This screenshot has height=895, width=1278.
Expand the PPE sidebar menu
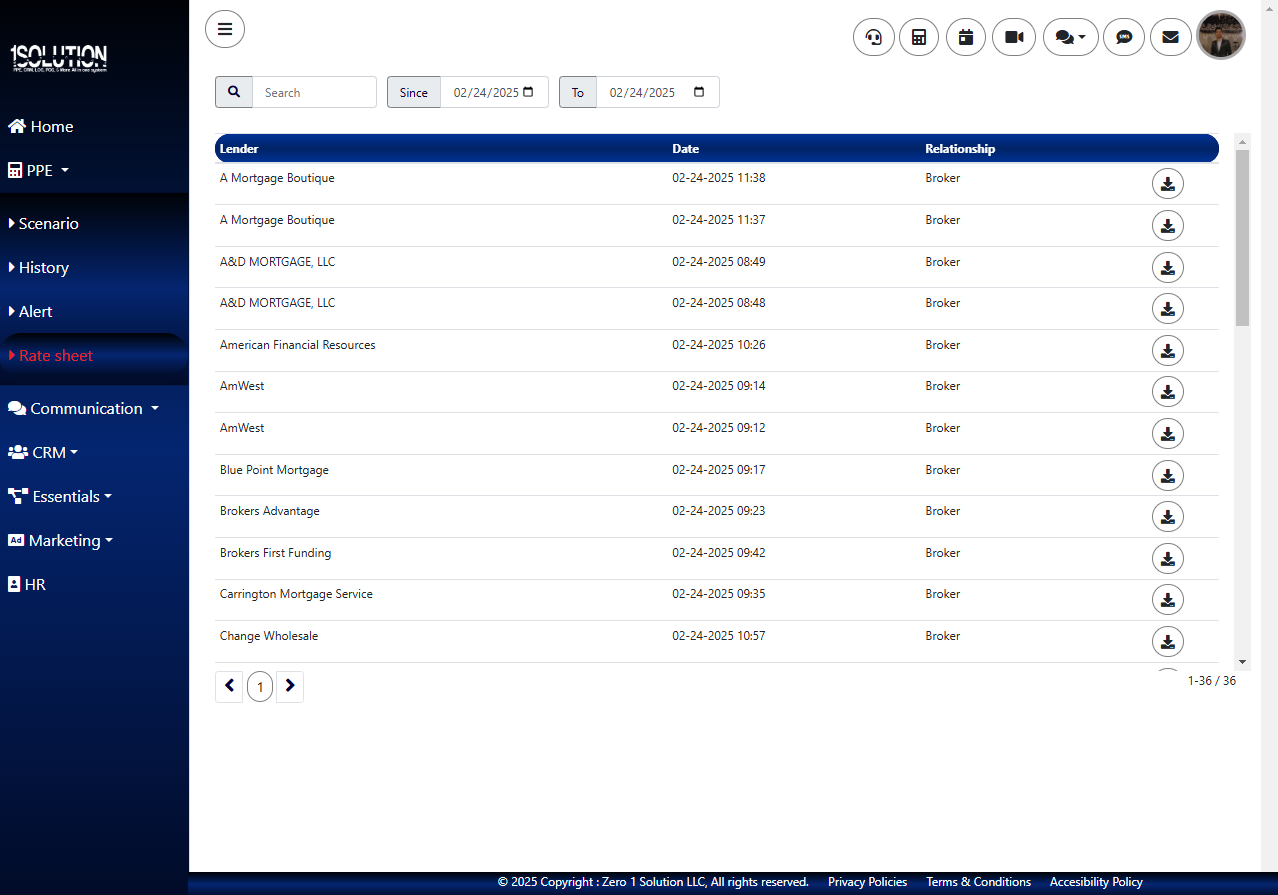40,171
